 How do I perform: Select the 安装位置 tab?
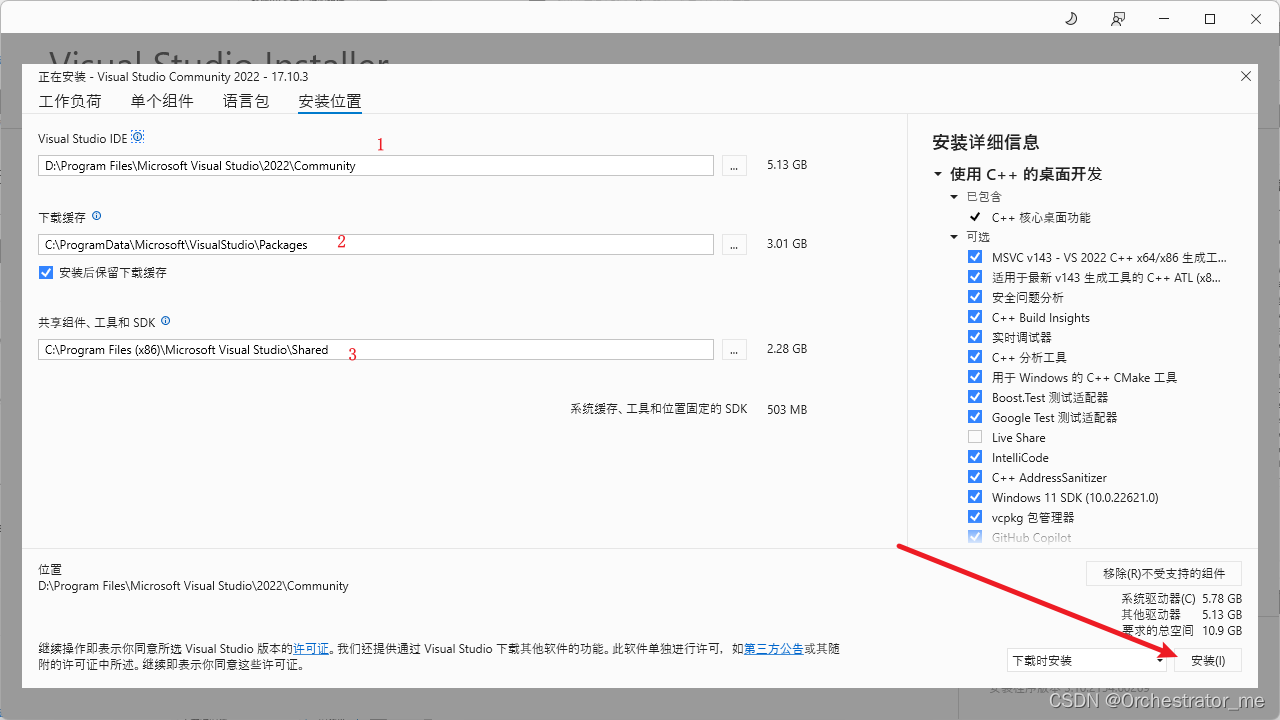[330, 101]
